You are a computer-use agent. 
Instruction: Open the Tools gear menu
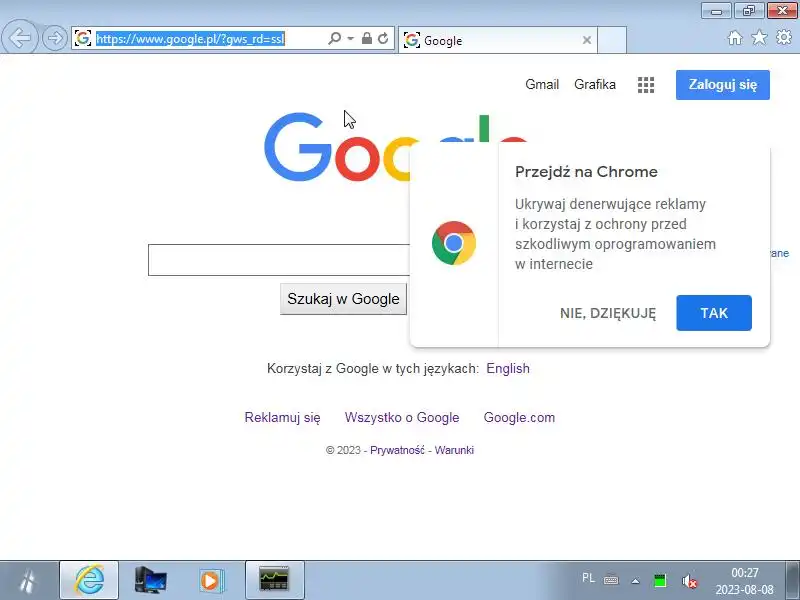tap(784, 37)
